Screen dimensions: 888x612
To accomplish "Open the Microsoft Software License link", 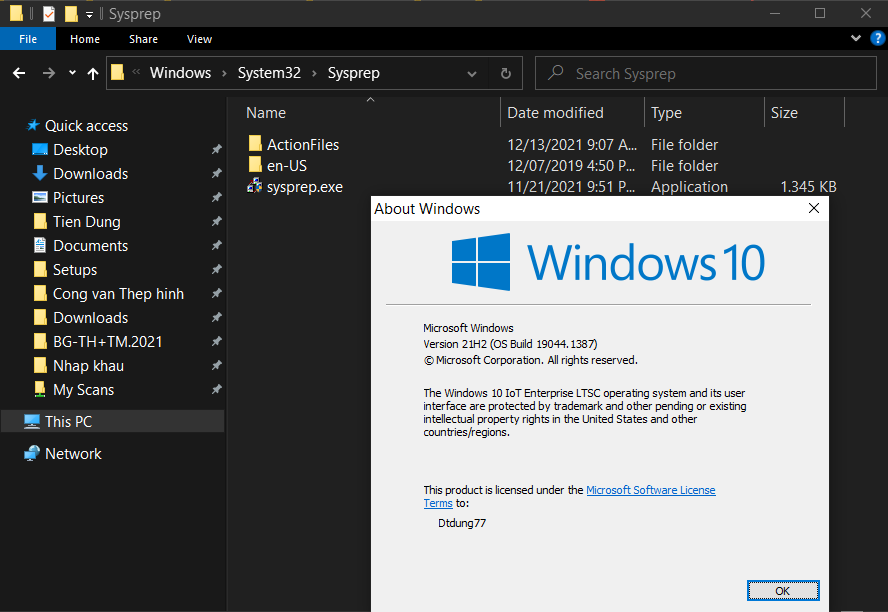I will (651, 490).
